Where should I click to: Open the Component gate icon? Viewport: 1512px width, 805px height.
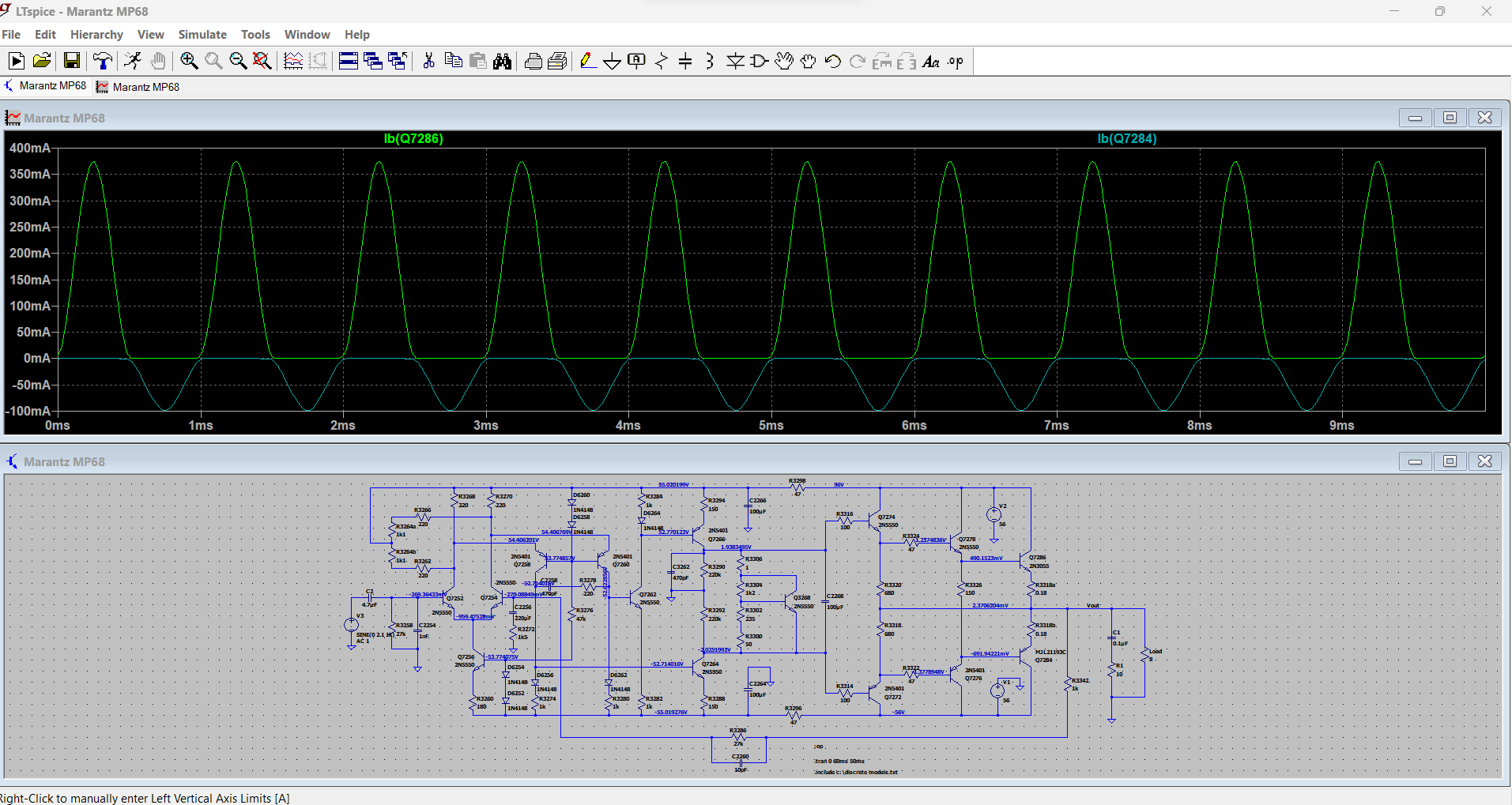pyautogui.click(x=760, y=62)
